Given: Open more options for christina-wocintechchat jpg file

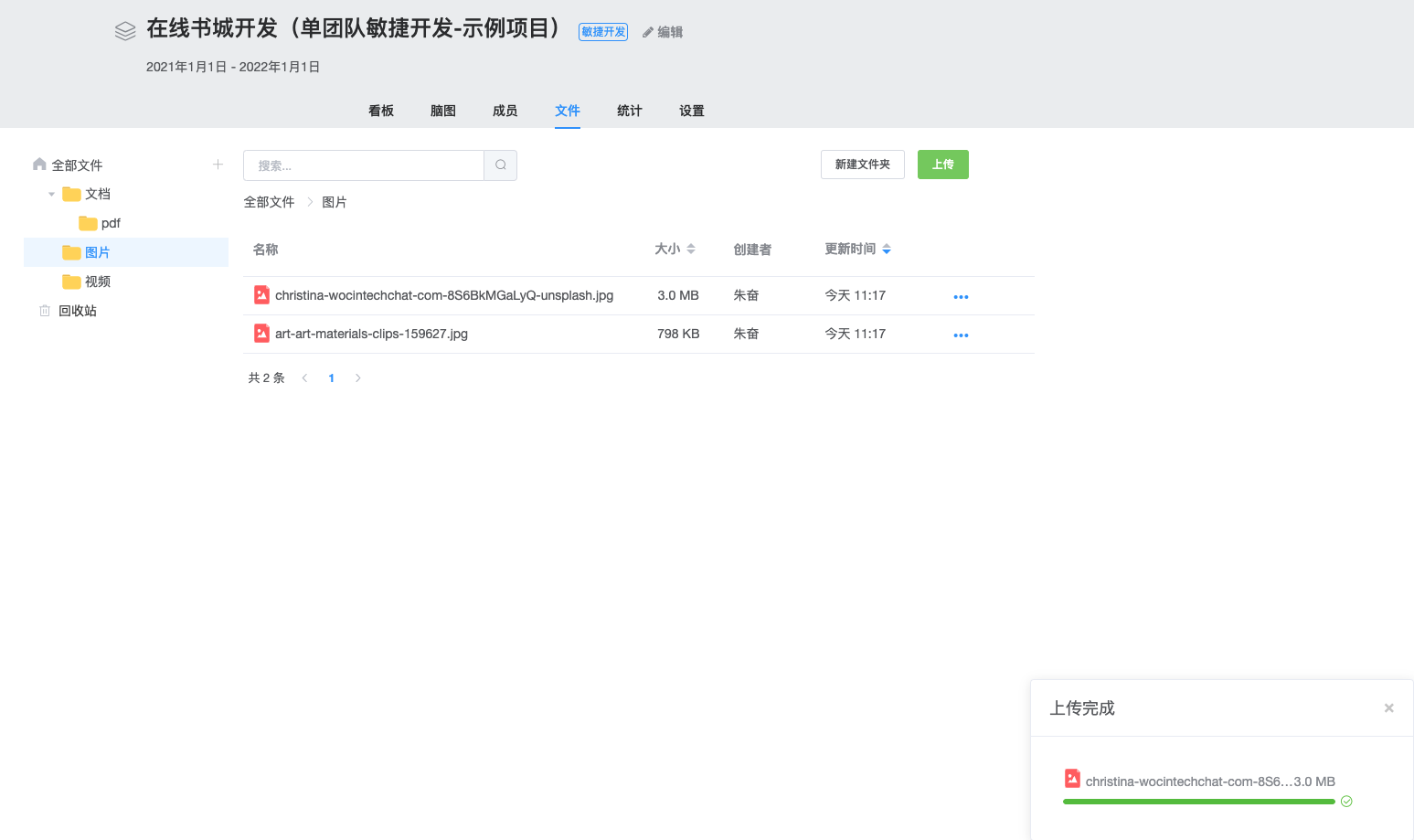Looking at the screenshot, I should (961, 296).
